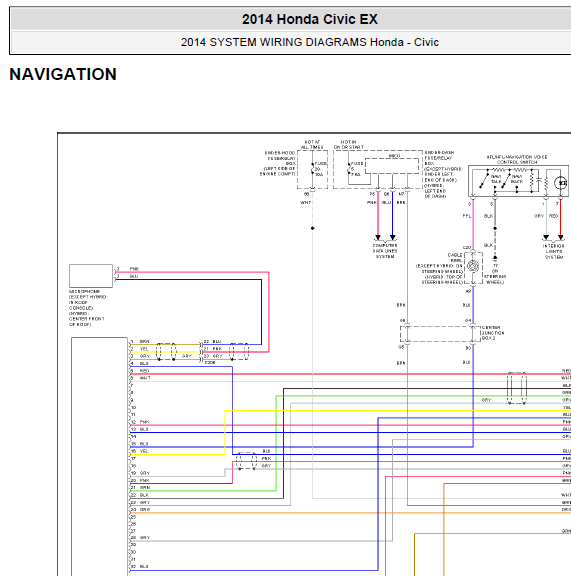Click the BLU label at connector pin 32

coord(144,567)
